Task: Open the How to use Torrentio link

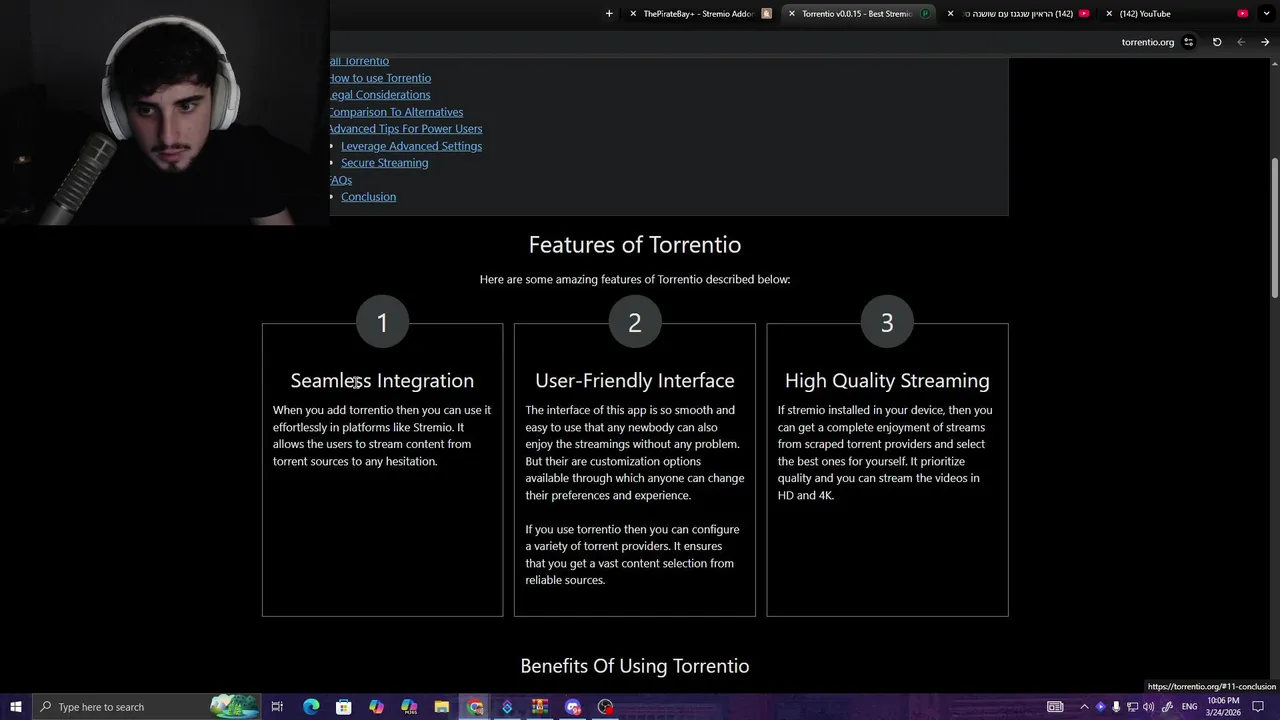Action: tap(380, 78)
